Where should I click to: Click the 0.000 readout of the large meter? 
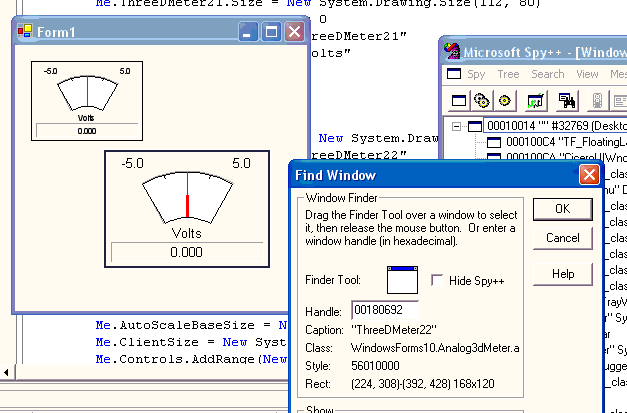point(186,252)
